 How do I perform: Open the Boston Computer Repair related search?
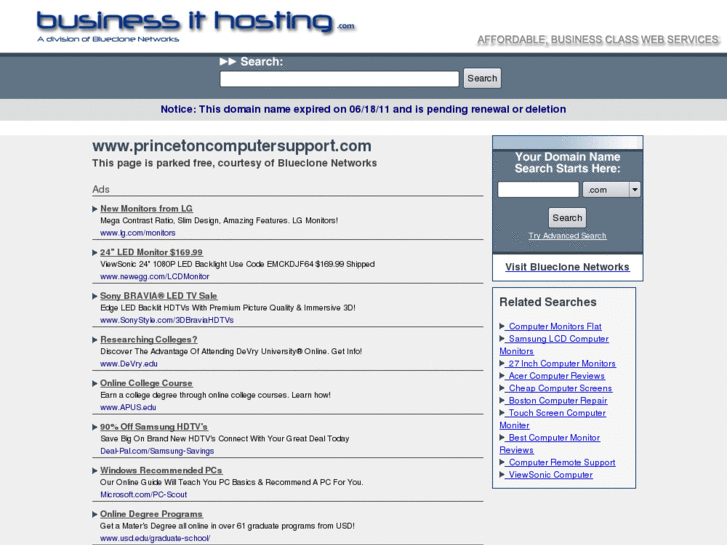pos(556,401)
